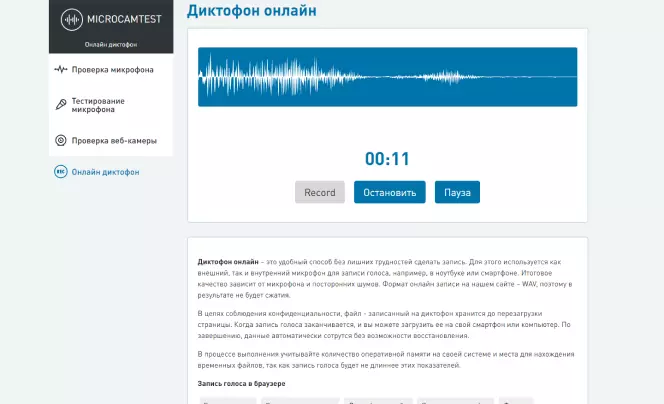The image size is (664, 404).
Task: Click the Онлайн диктофон caption under logo
Action: (x=111, y=44)
